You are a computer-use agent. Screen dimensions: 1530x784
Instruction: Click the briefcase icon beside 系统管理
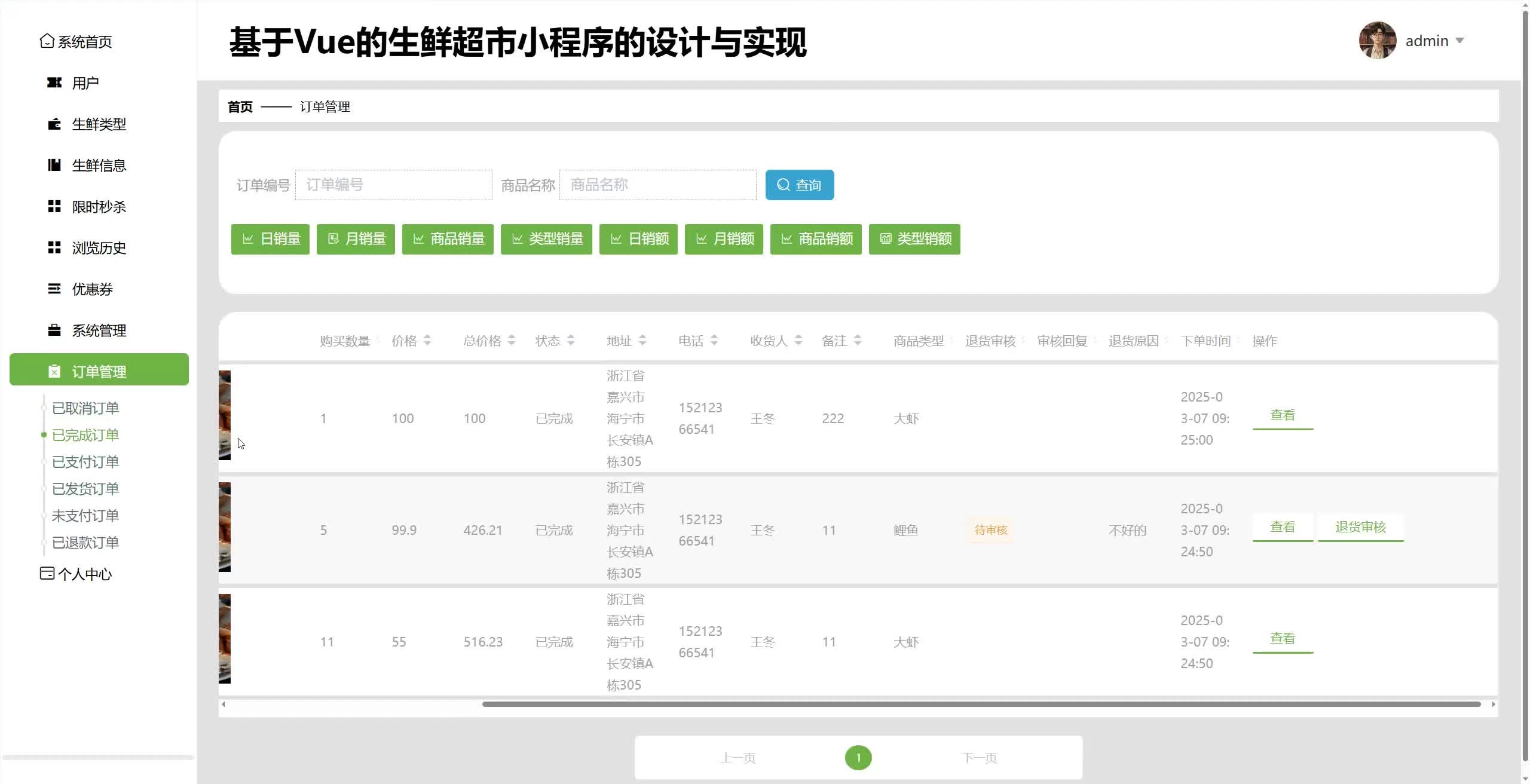pos(54,330)
